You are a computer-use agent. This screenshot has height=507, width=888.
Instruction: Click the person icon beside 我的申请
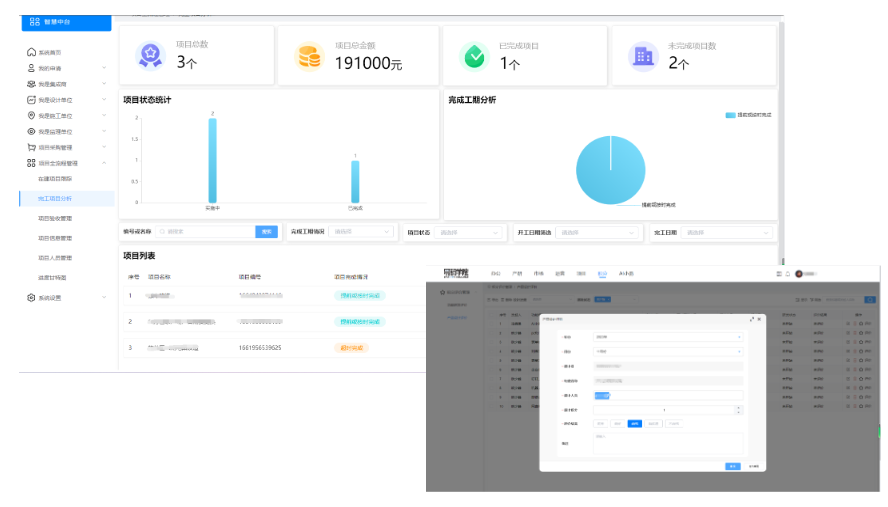tap(31, 68)
